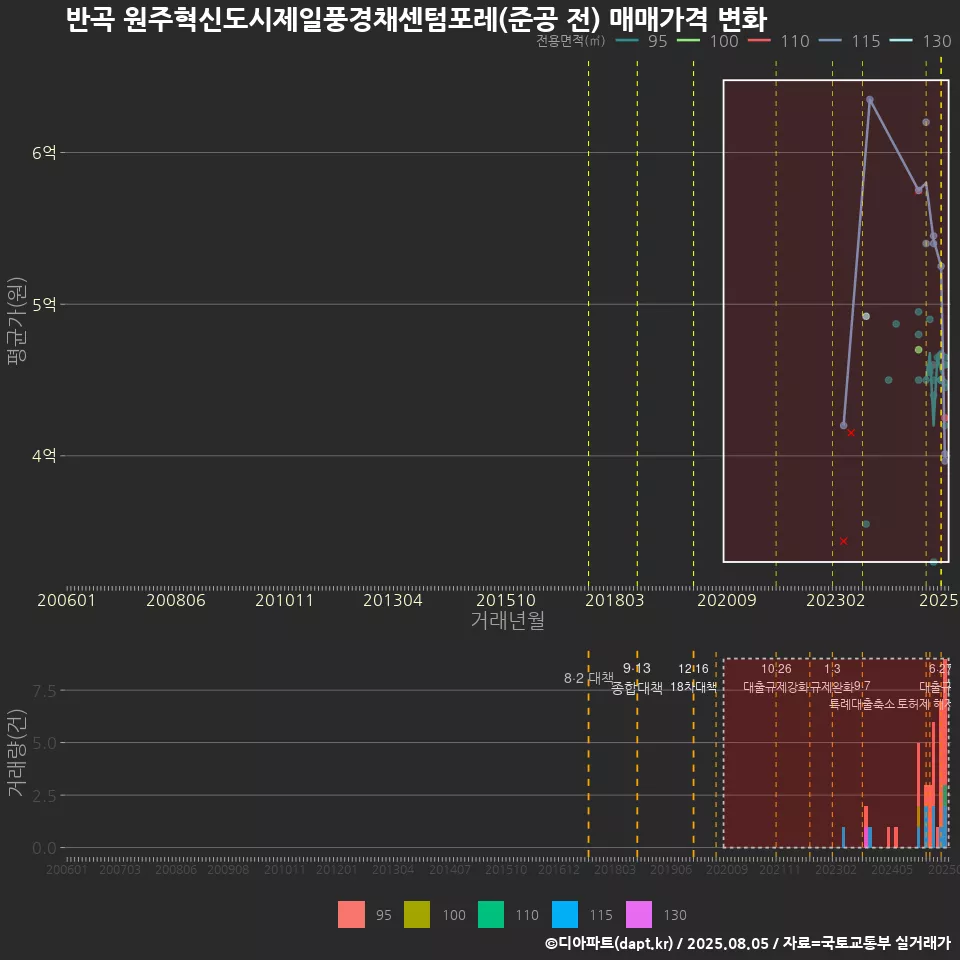The width and height of the screenshot is (960, 960).
Task: Select the 0.0 volume axis label
Action: tap(44, 849)
